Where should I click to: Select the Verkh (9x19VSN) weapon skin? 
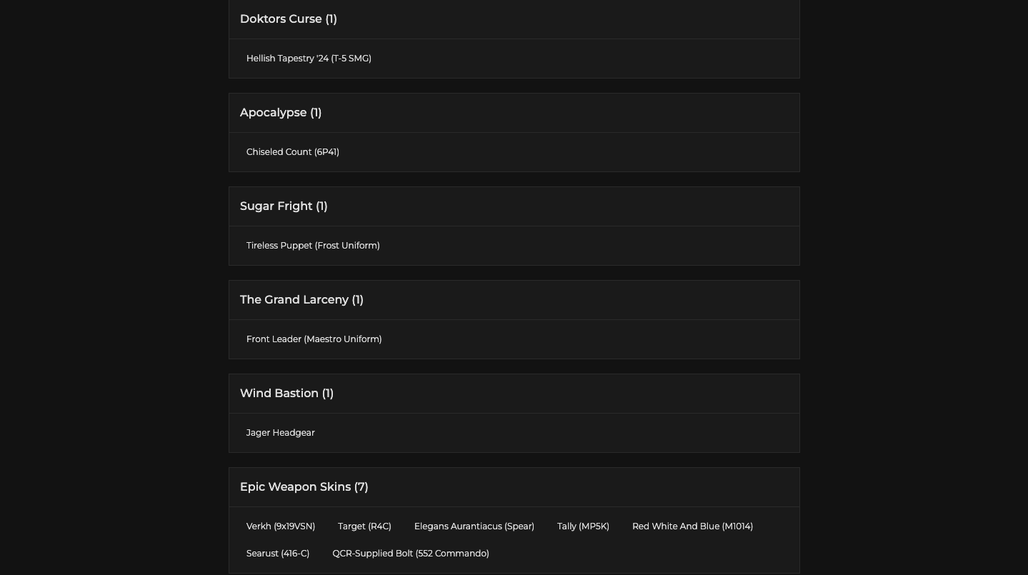click(x=281, y=526)
